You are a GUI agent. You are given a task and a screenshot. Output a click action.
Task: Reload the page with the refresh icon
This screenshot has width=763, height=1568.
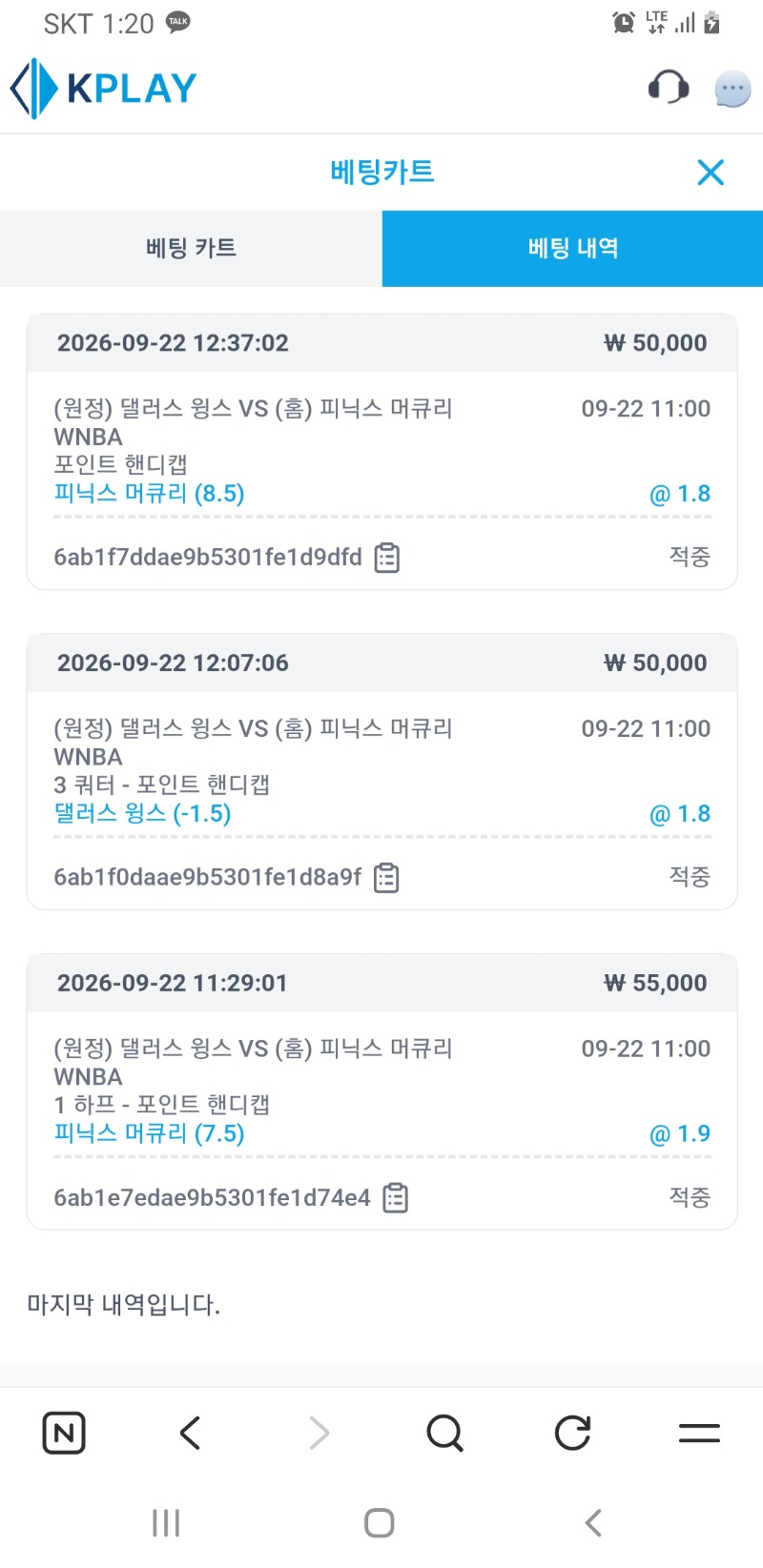(572, 1433)
